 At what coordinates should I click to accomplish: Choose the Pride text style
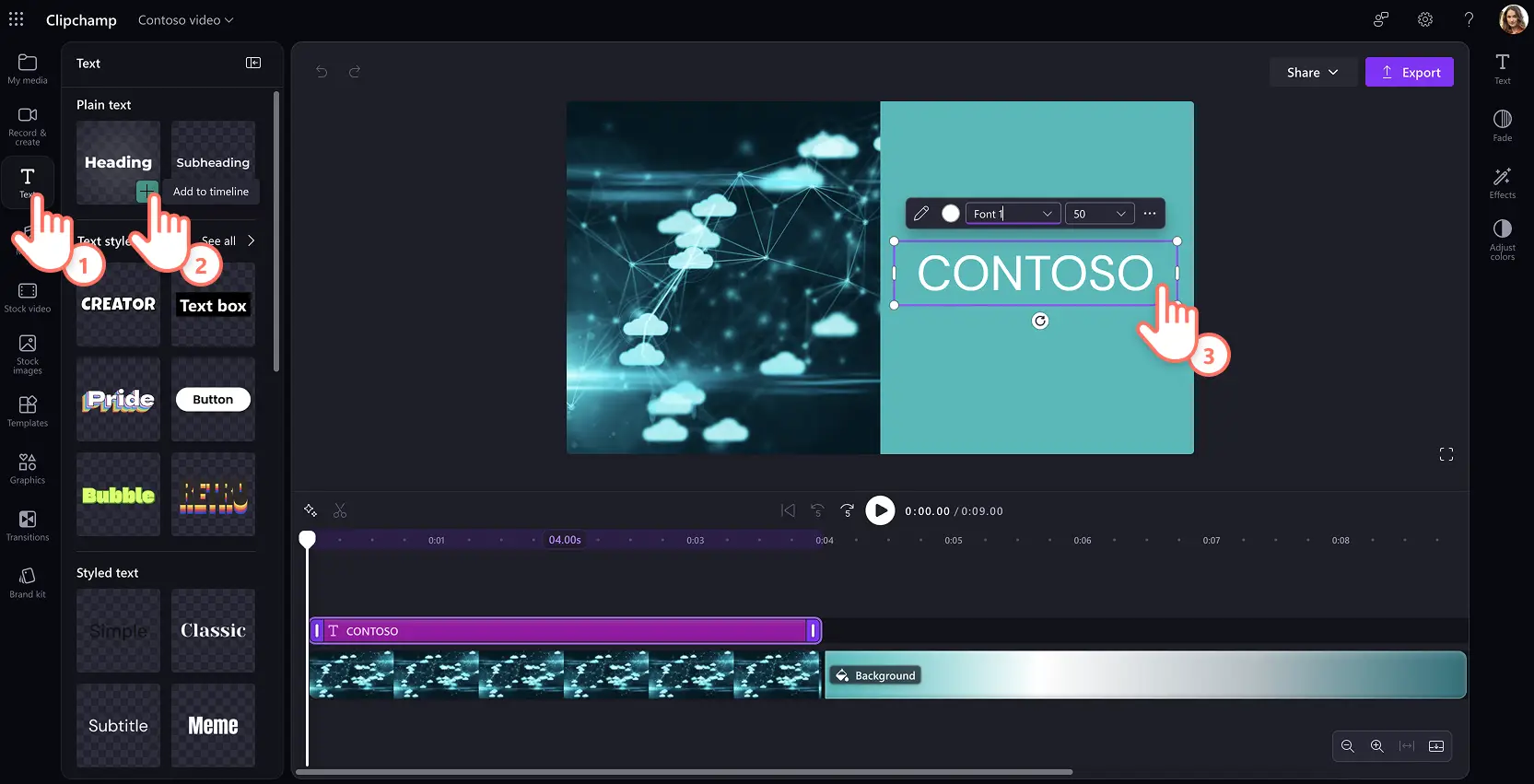coord(118,399)
